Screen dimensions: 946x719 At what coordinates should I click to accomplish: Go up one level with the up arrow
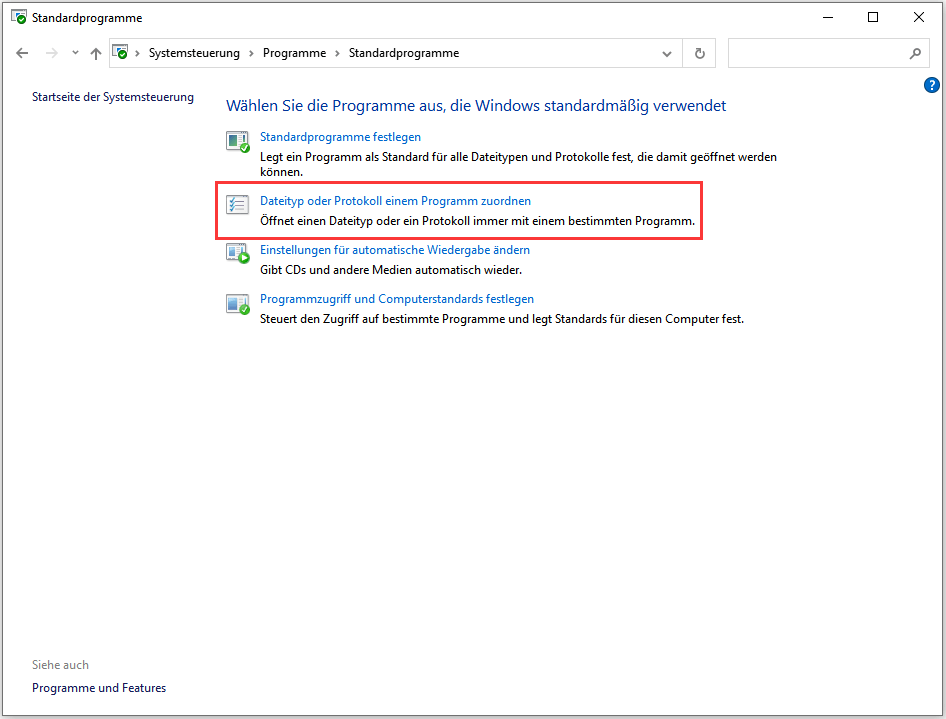tap(95, 53)
